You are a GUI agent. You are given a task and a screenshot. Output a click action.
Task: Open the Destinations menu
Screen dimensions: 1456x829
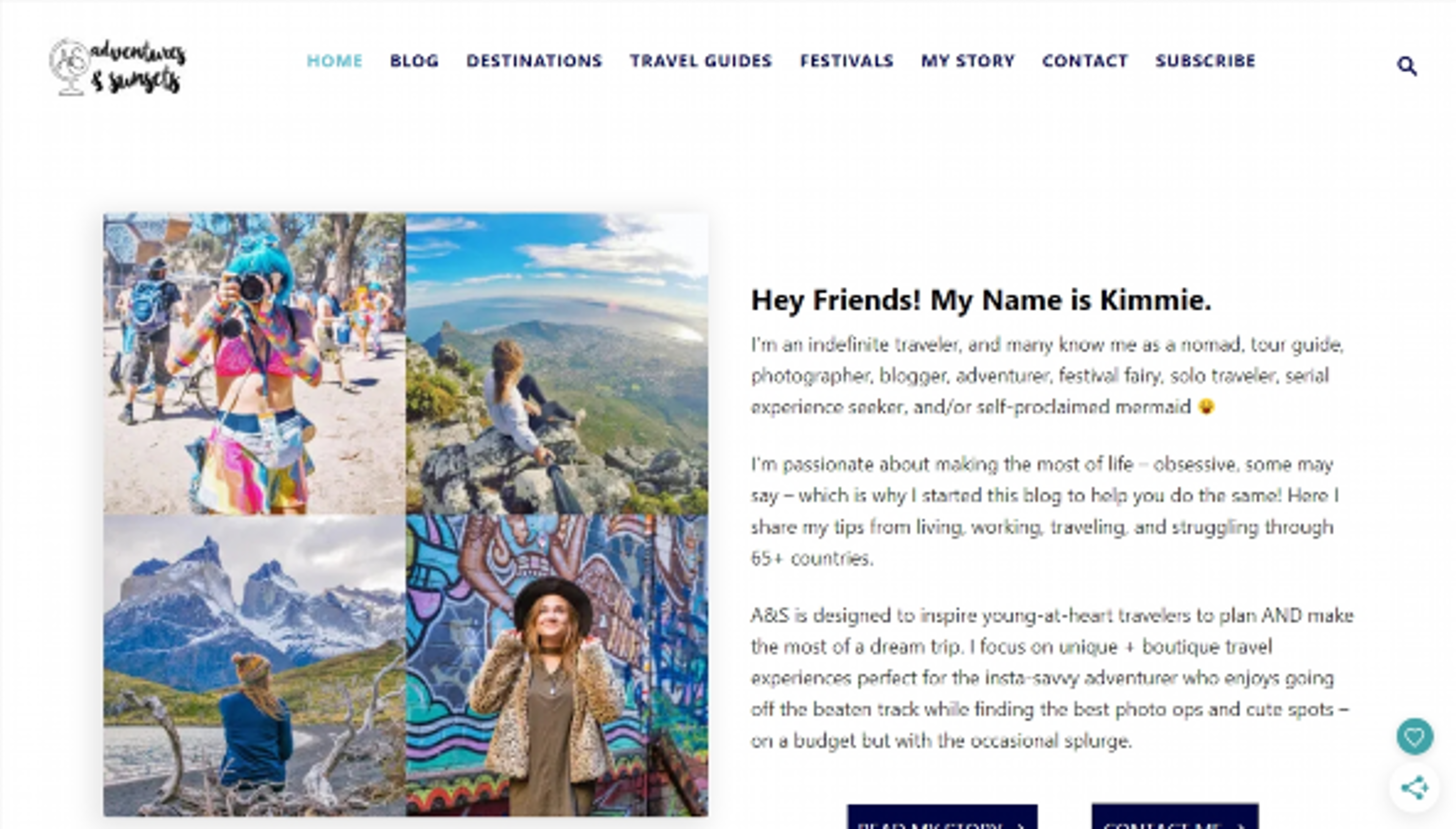click(535, 60)
